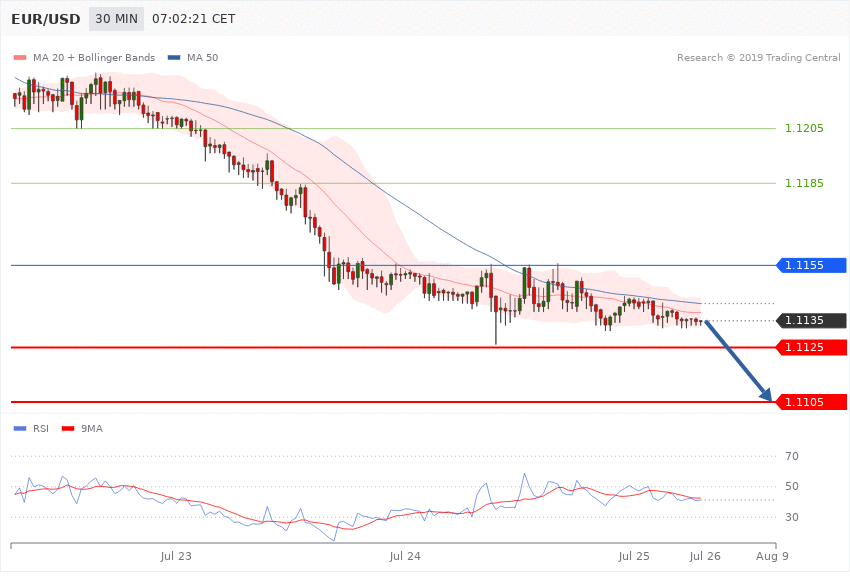Click the Aug 9 date axis label

[772, 556]
